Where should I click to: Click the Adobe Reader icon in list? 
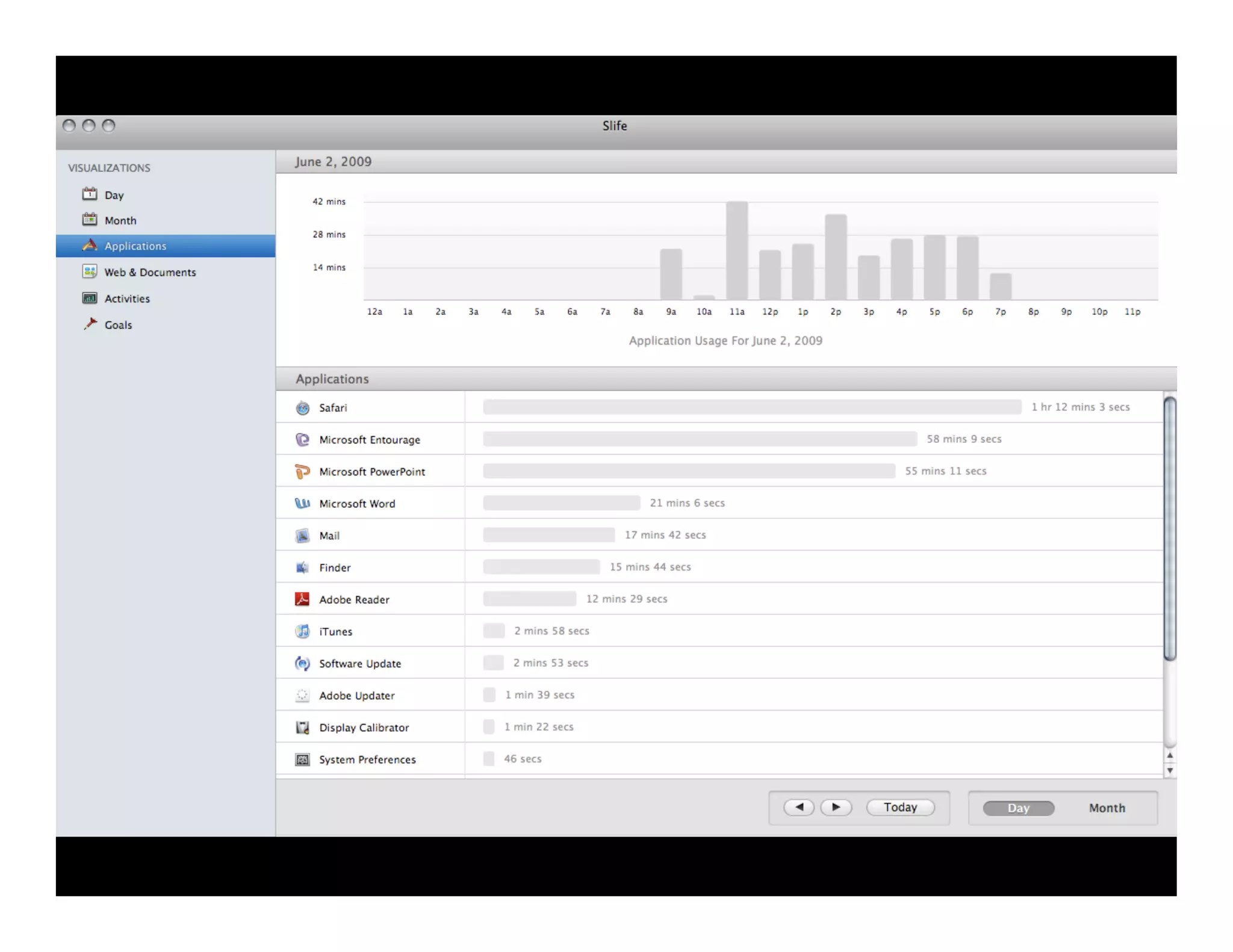point(302,599)
